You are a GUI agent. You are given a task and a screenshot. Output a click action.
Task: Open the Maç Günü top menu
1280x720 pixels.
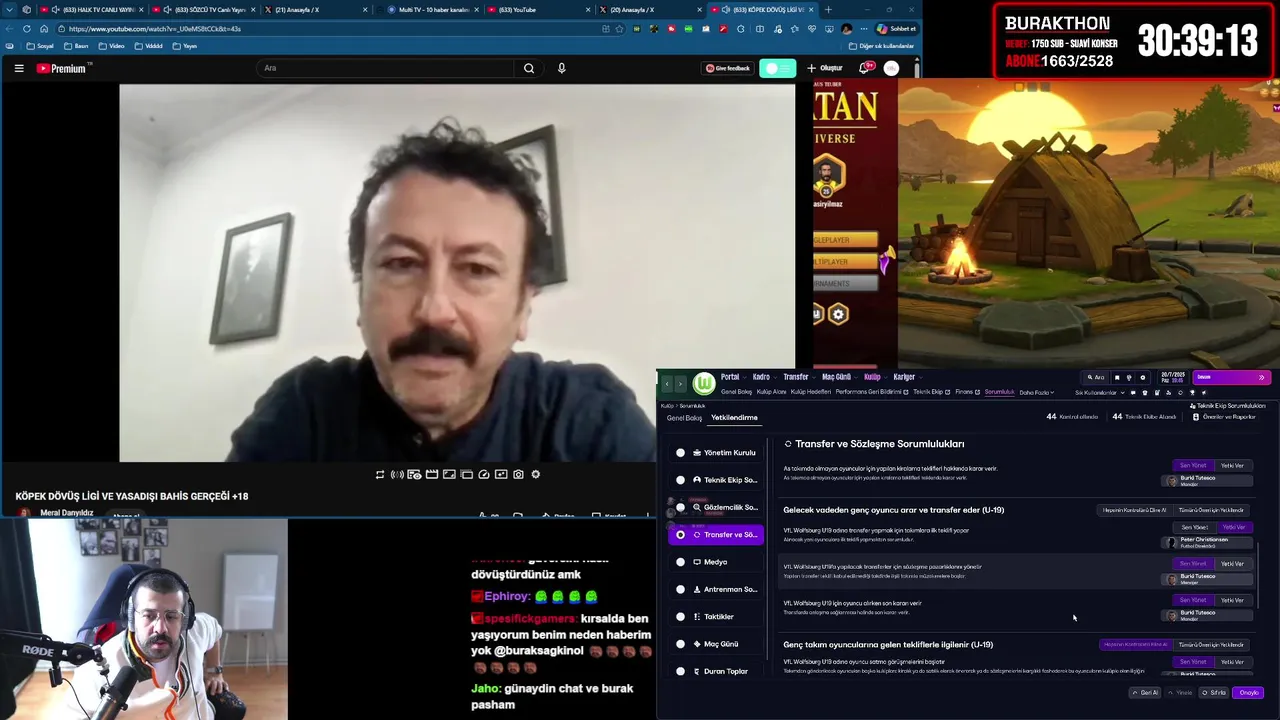tap(836, 377)
